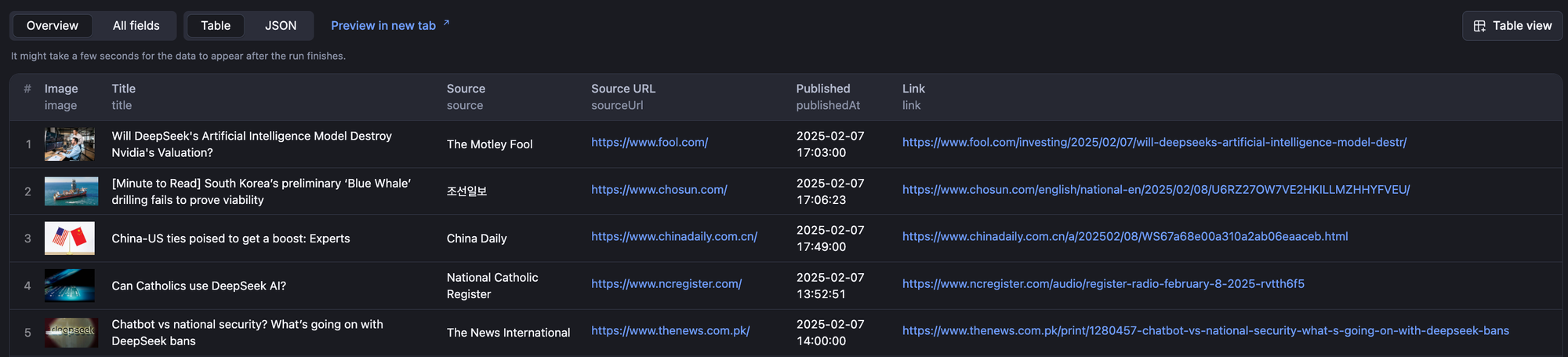1568x357 pixels.
Task: Click the external link arrow icon
Action: [x=446, y=23]
